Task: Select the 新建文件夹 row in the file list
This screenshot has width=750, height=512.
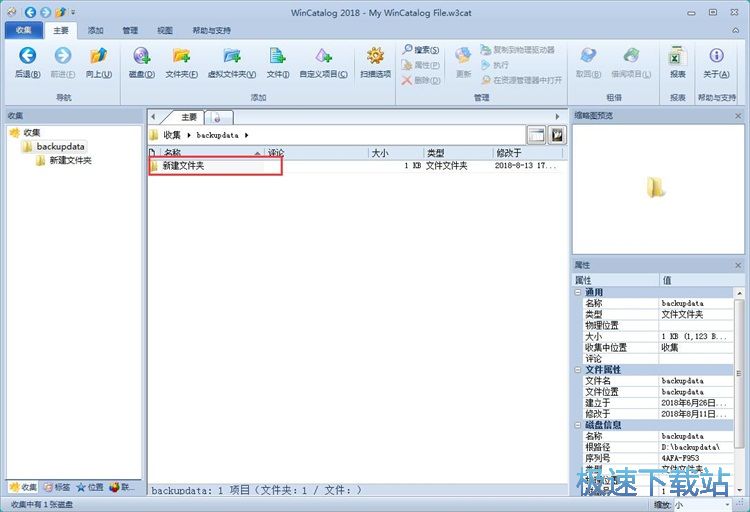Action: point(356,166)
